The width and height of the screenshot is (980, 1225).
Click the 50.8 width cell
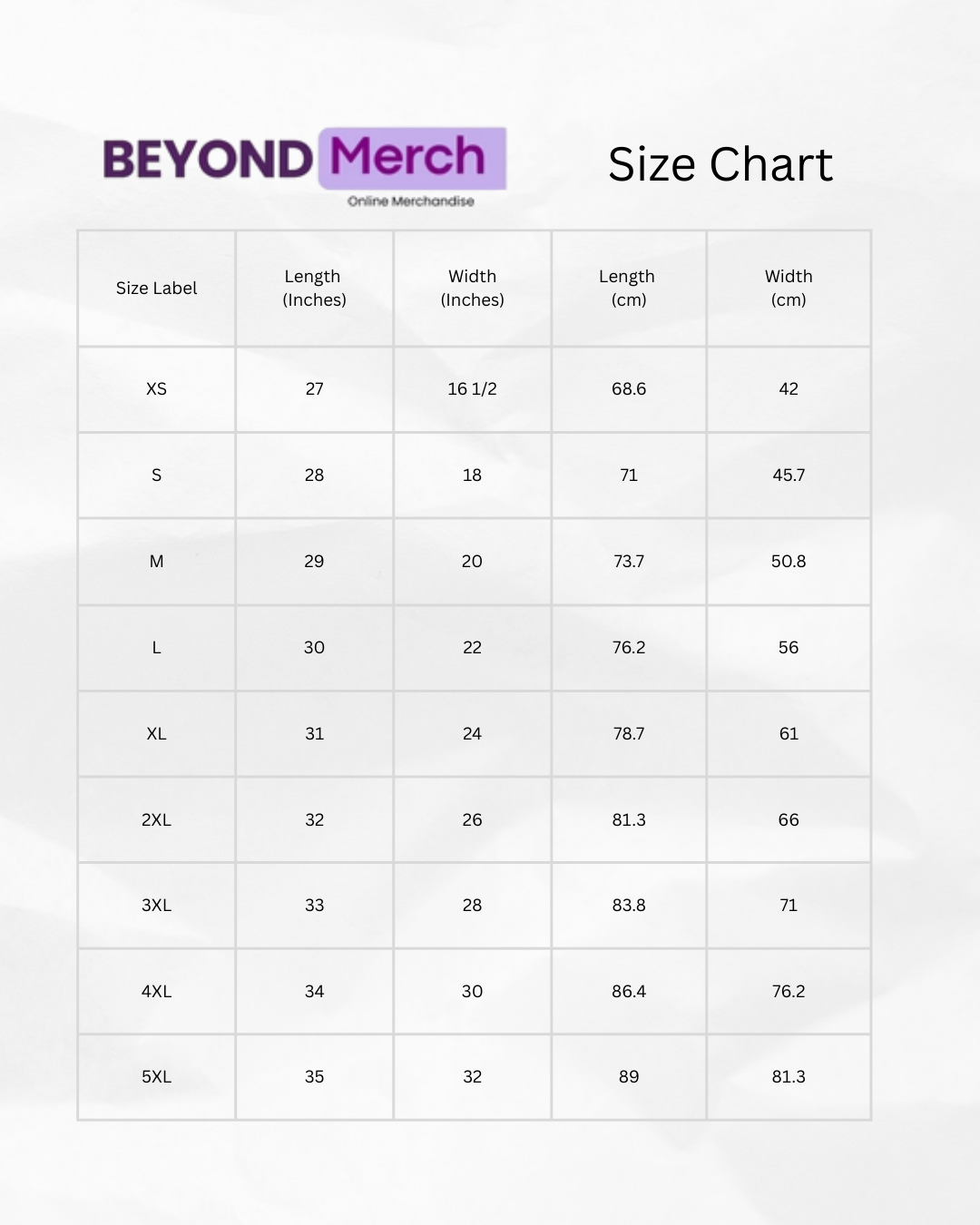click(x=789, y=562)
